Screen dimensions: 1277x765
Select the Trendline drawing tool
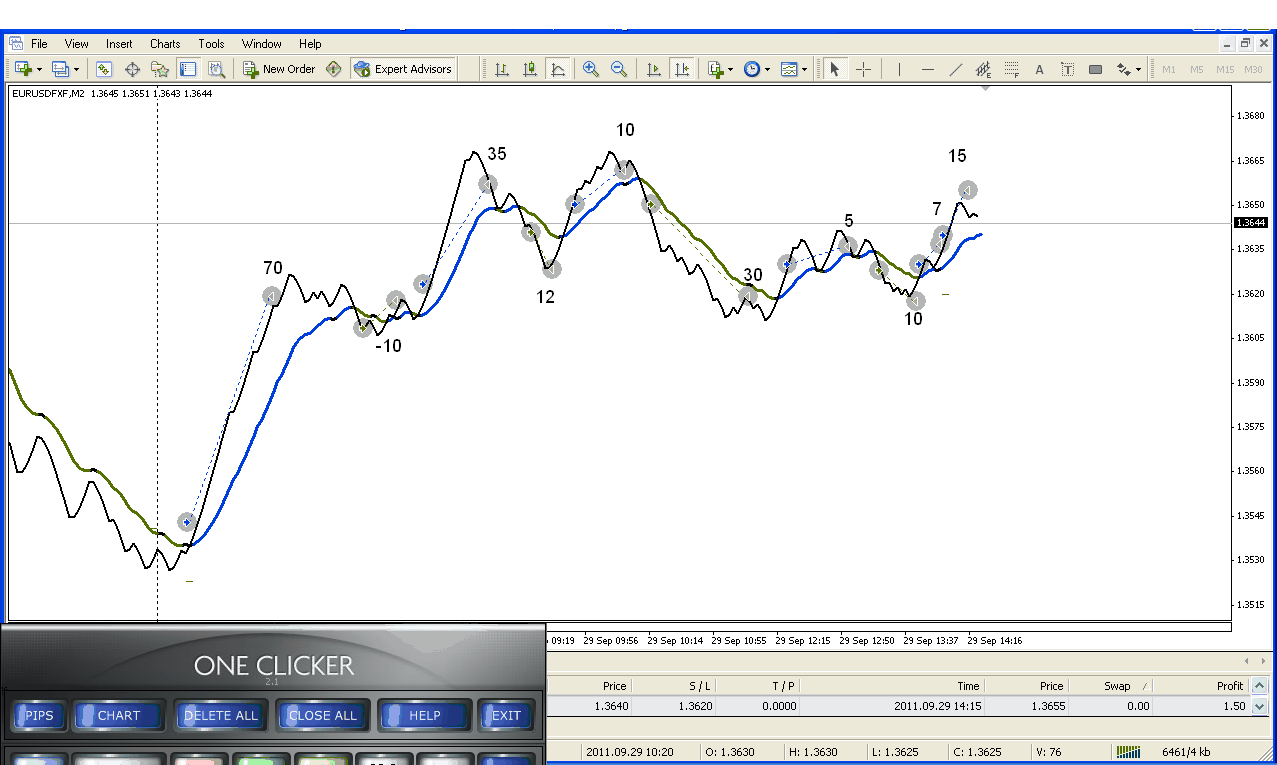(x=955, y=69)
